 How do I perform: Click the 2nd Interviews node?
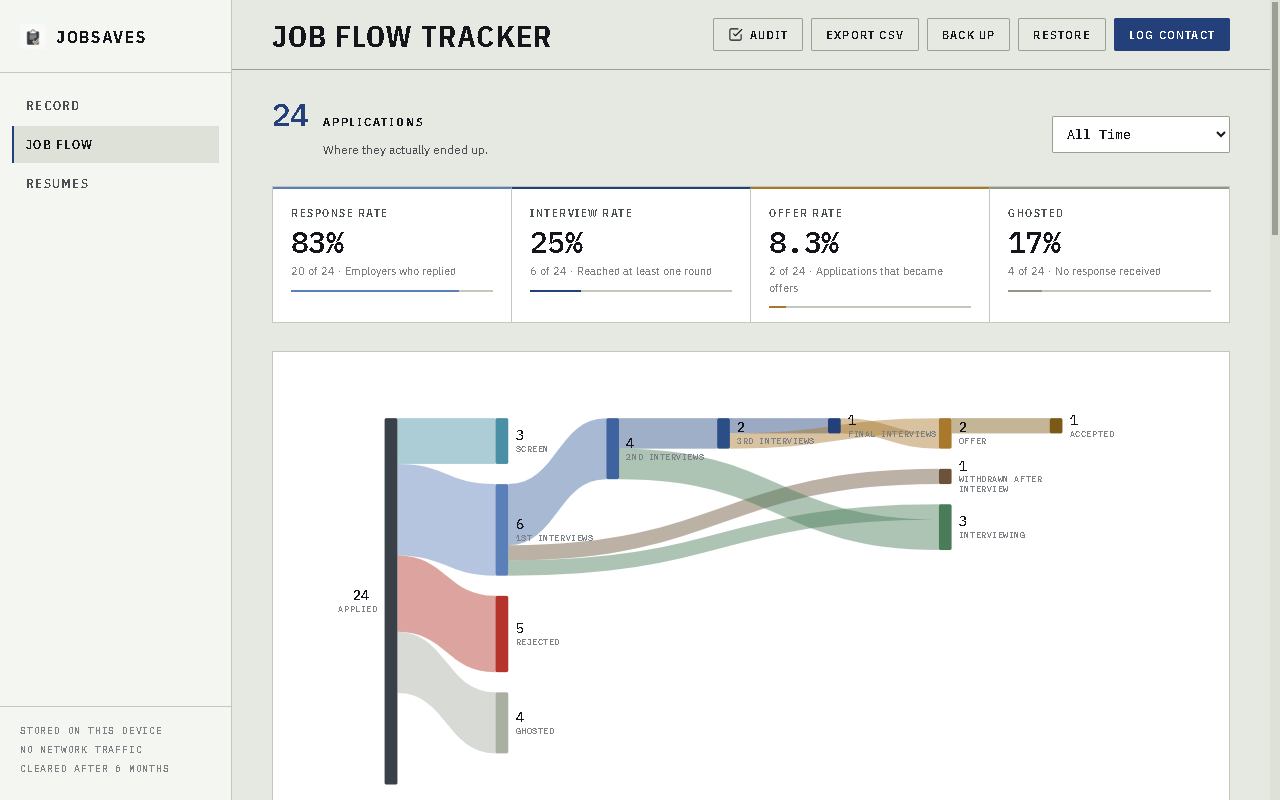(x=613, y=448)
